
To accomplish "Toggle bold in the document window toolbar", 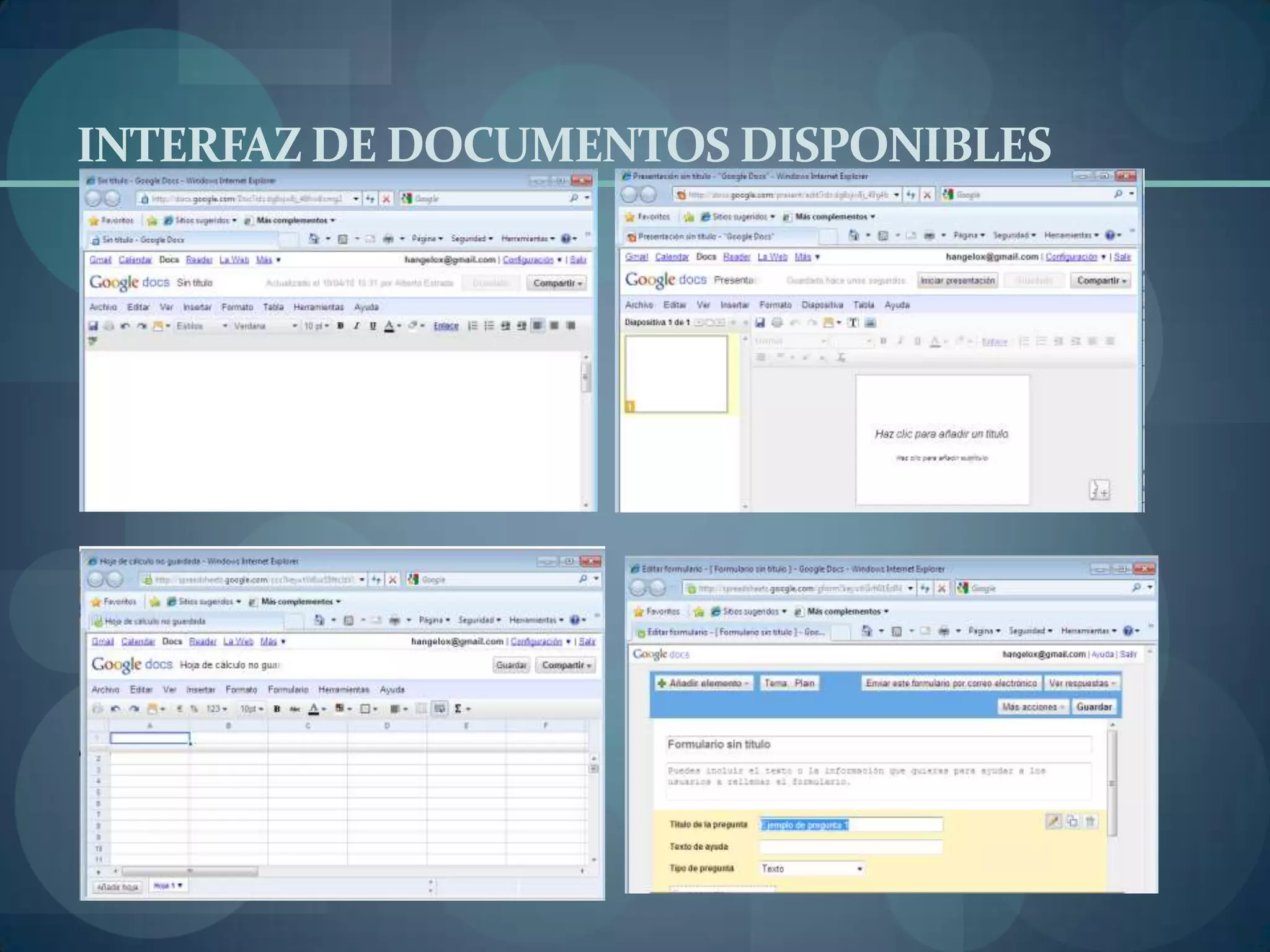I will [340, 326].
